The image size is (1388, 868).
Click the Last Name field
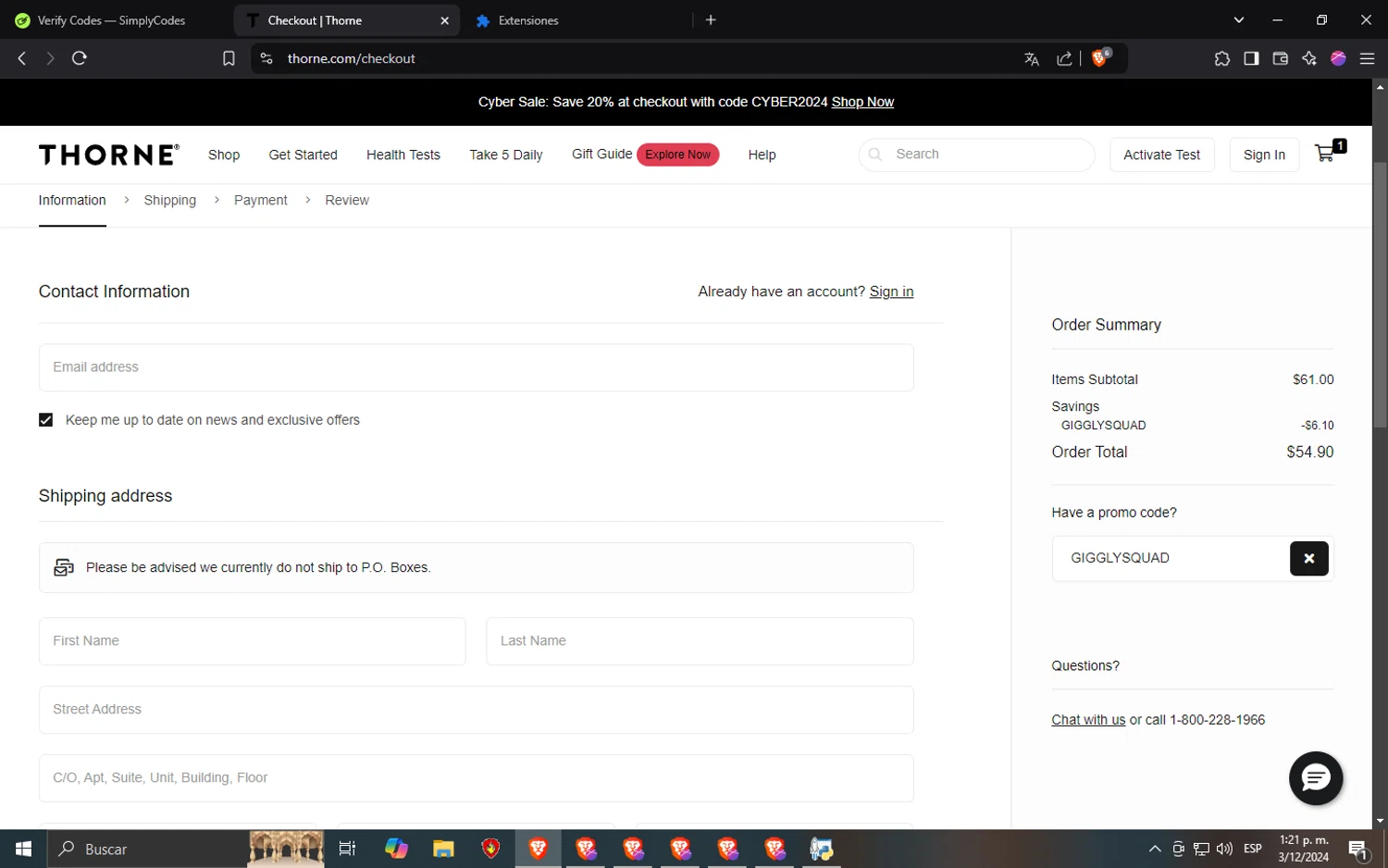(x=700, y=641)
